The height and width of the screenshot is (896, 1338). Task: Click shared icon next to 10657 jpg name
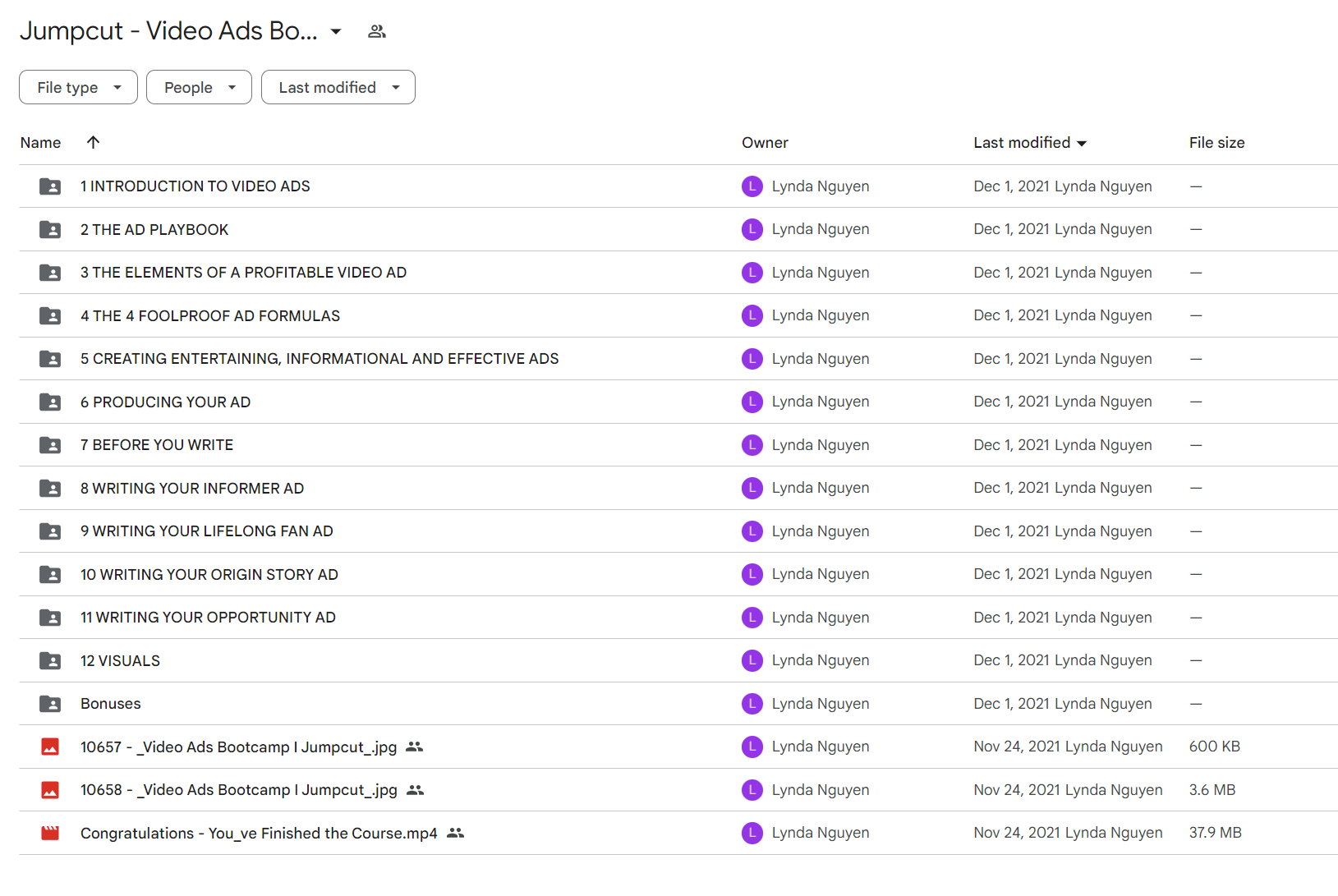(415, 747)
